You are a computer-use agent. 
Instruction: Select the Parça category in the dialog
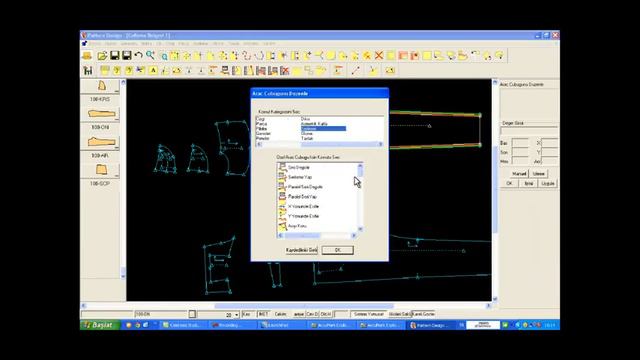coord(261,124)
